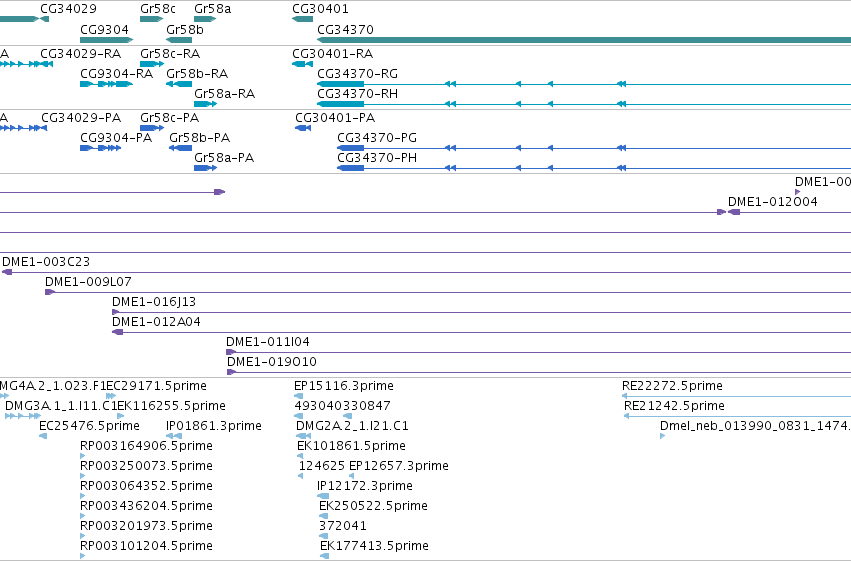Select the DME1-003C23 clone label
Viewport: 851px width, 561px height.
(46, 262)
